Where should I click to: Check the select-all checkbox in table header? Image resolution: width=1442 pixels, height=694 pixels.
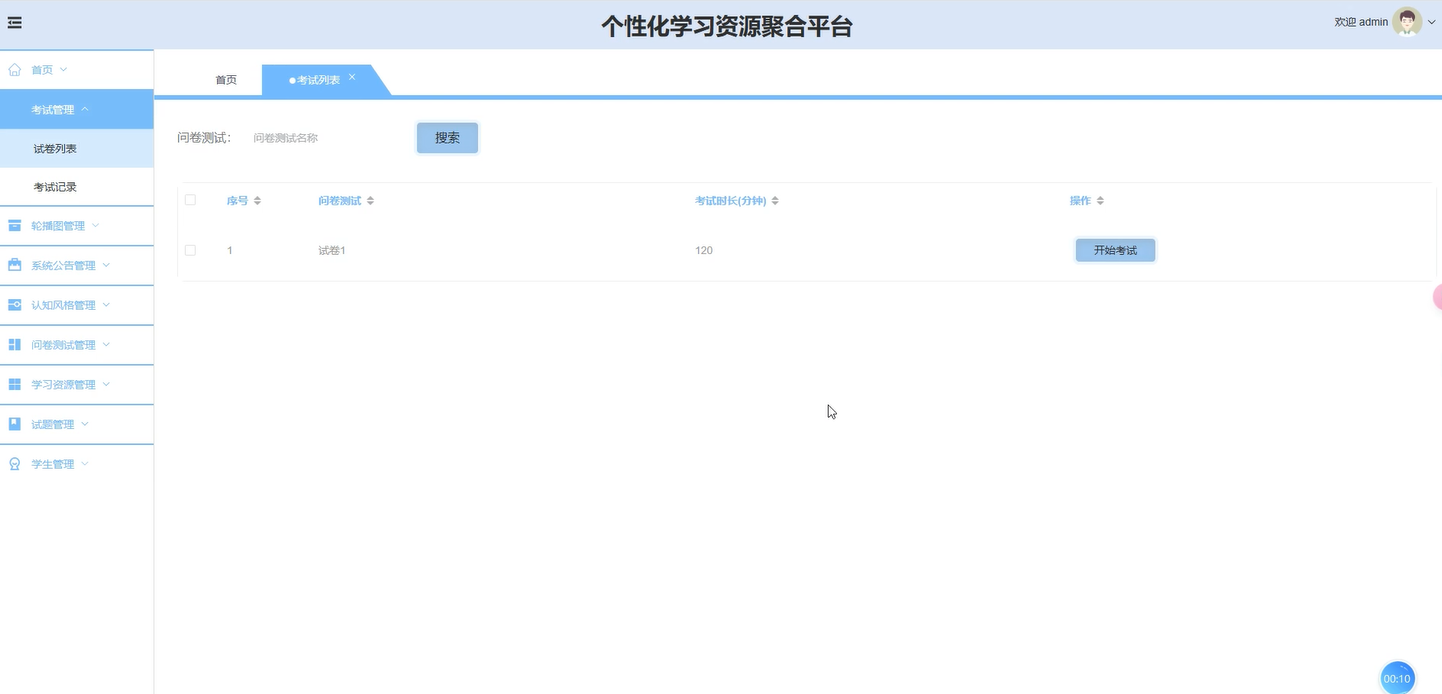[190, 200]
